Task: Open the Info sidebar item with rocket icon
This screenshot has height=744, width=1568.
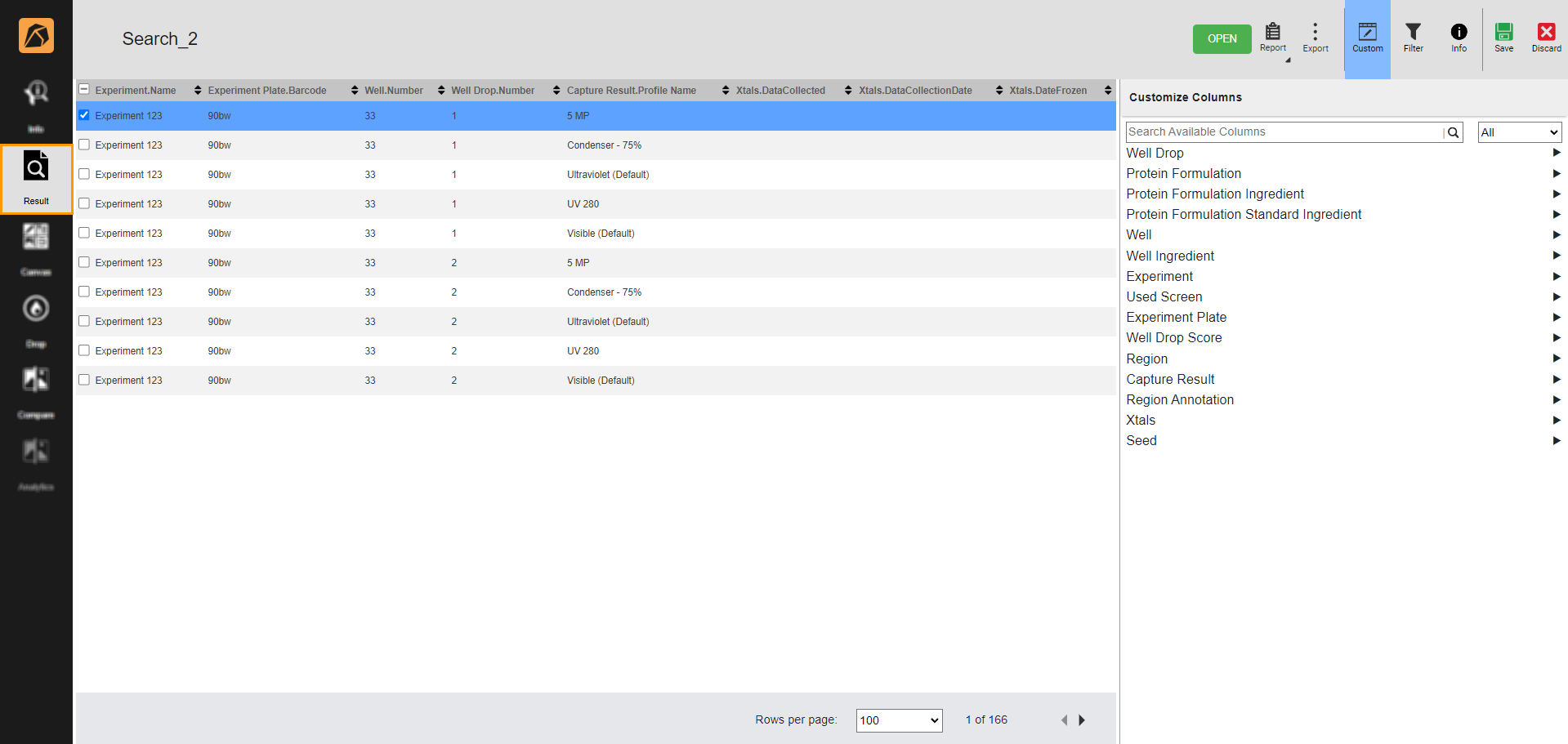Action: pyautogui.click(x=36, y=107)
